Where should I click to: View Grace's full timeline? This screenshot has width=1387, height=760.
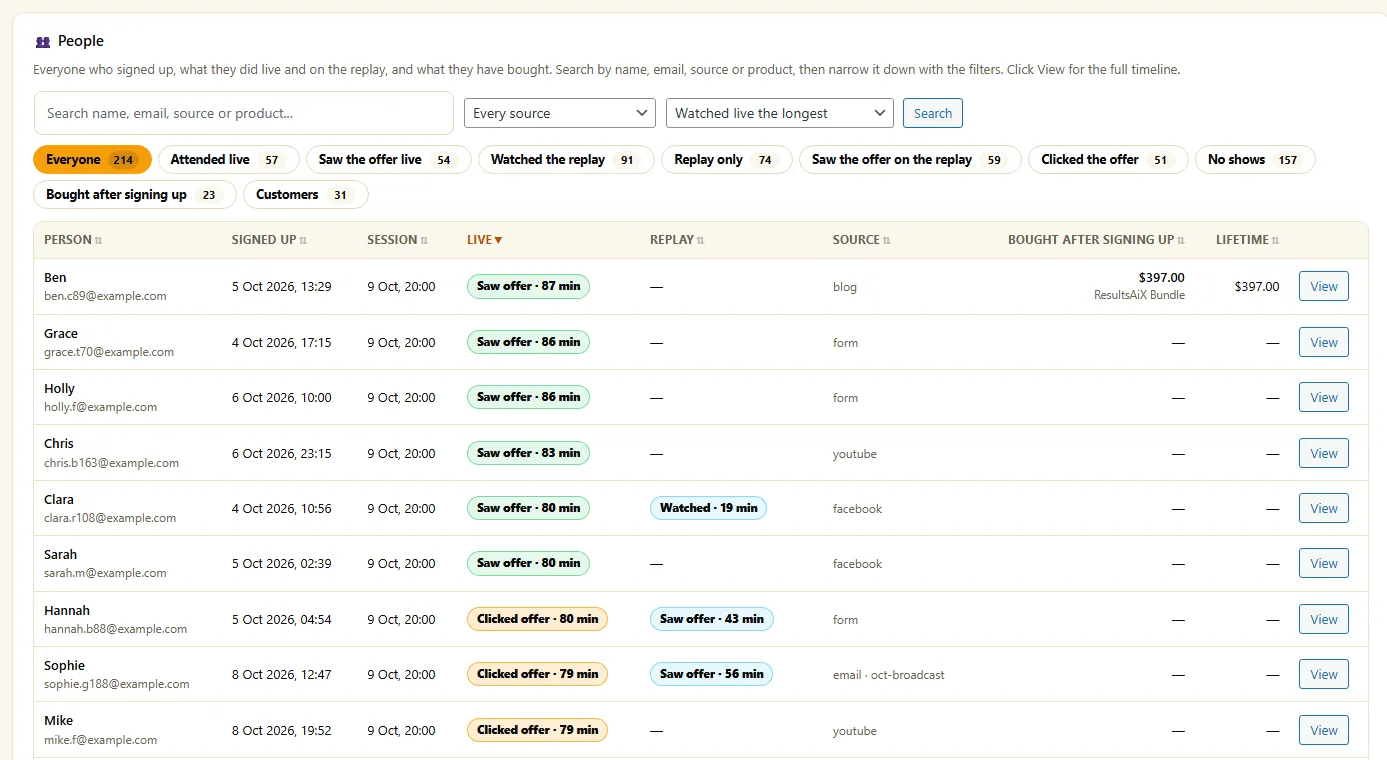pos(1324,342)
